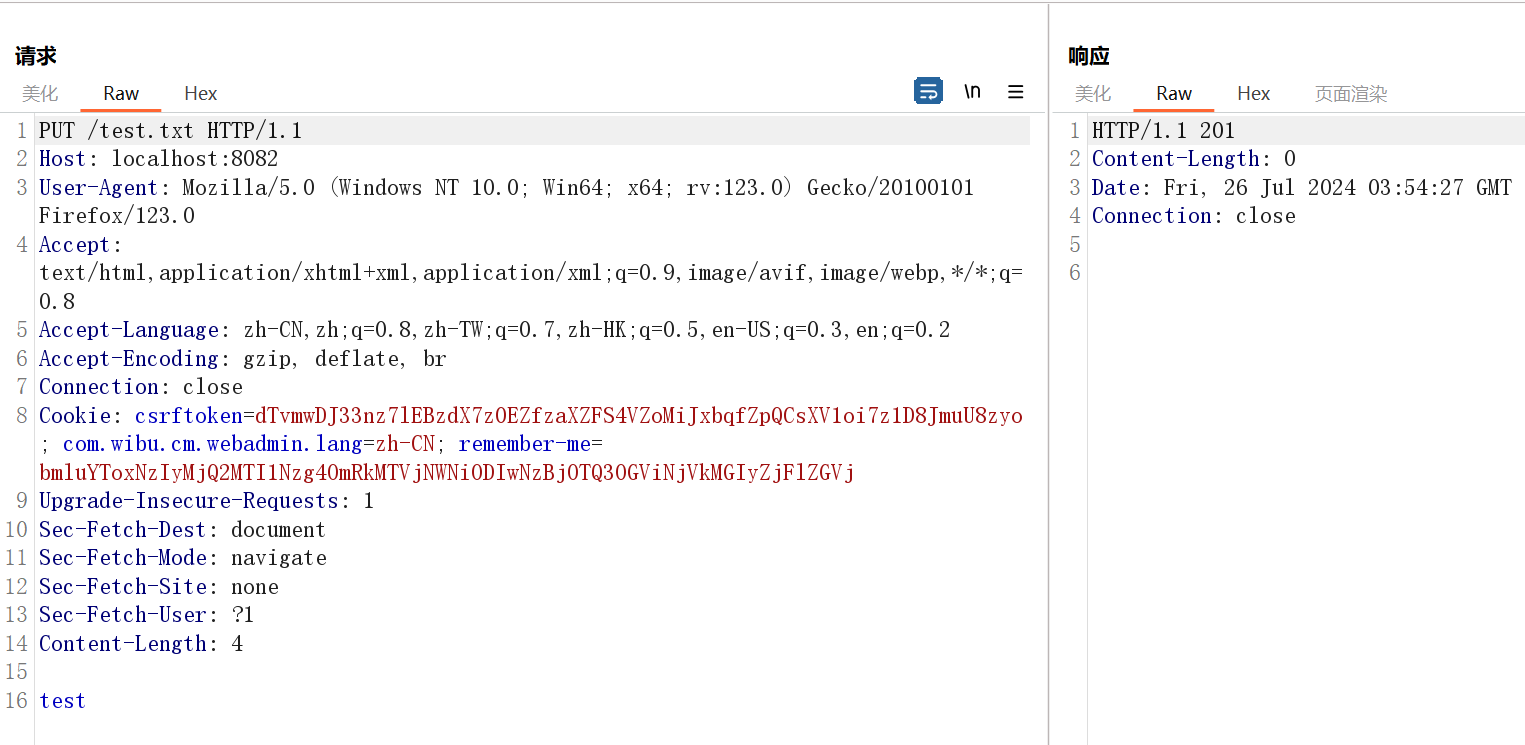Click the Accept header name on line 4
Screen dimensions: 1525x745
[75, 244]
